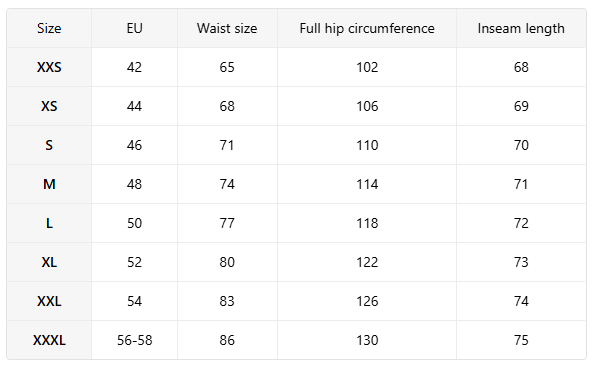593x365 pixels.
Task: Click the M size row label
Action: tap(49, 184)
